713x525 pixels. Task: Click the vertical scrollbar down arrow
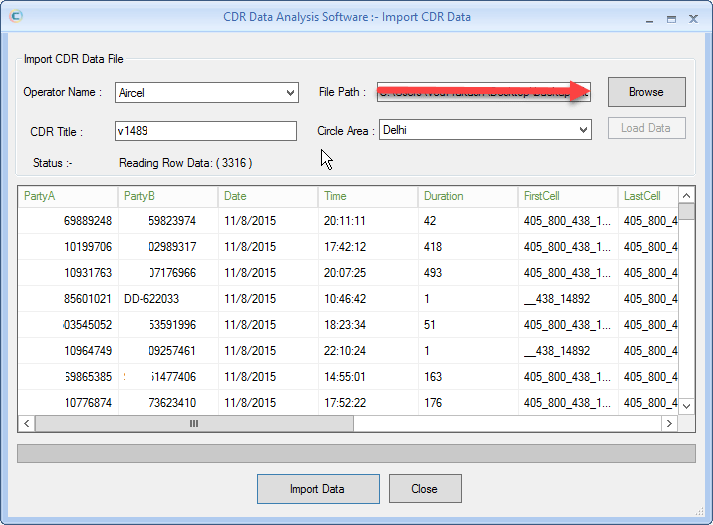coord(687,406)
